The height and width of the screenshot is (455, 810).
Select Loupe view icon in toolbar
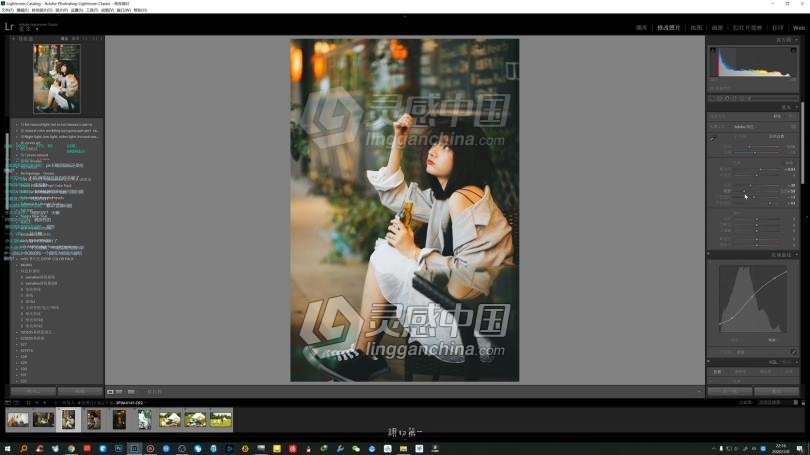point(110,391)
